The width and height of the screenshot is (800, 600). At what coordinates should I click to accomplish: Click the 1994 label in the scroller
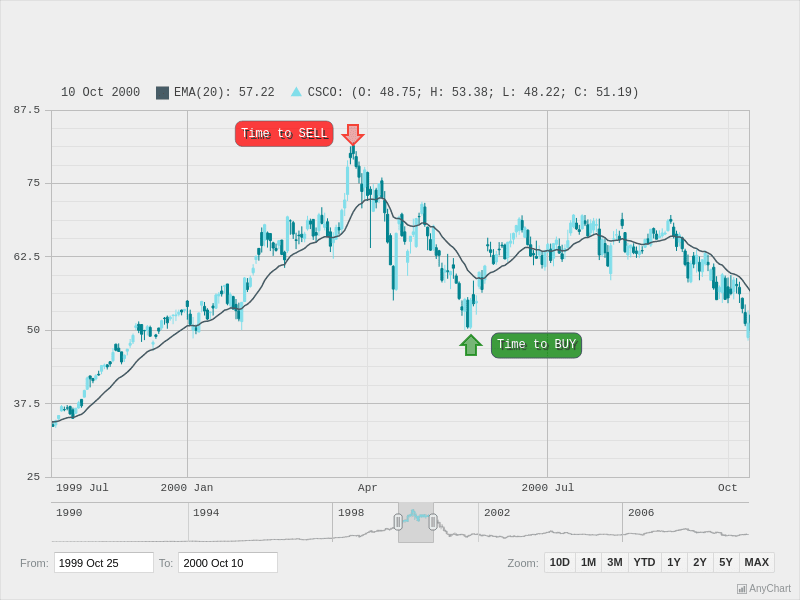(206, 513)
